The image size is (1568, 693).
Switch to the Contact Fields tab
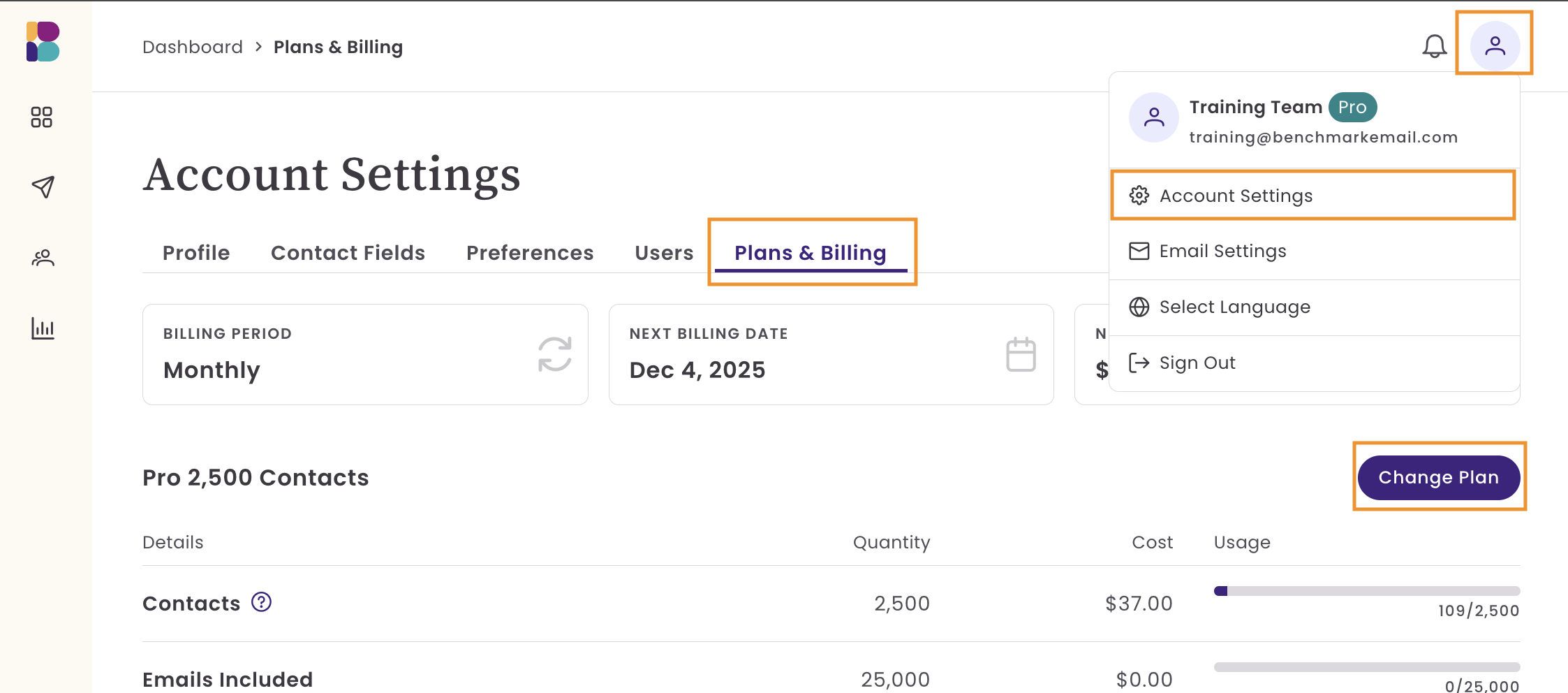[x=348, y=253]
